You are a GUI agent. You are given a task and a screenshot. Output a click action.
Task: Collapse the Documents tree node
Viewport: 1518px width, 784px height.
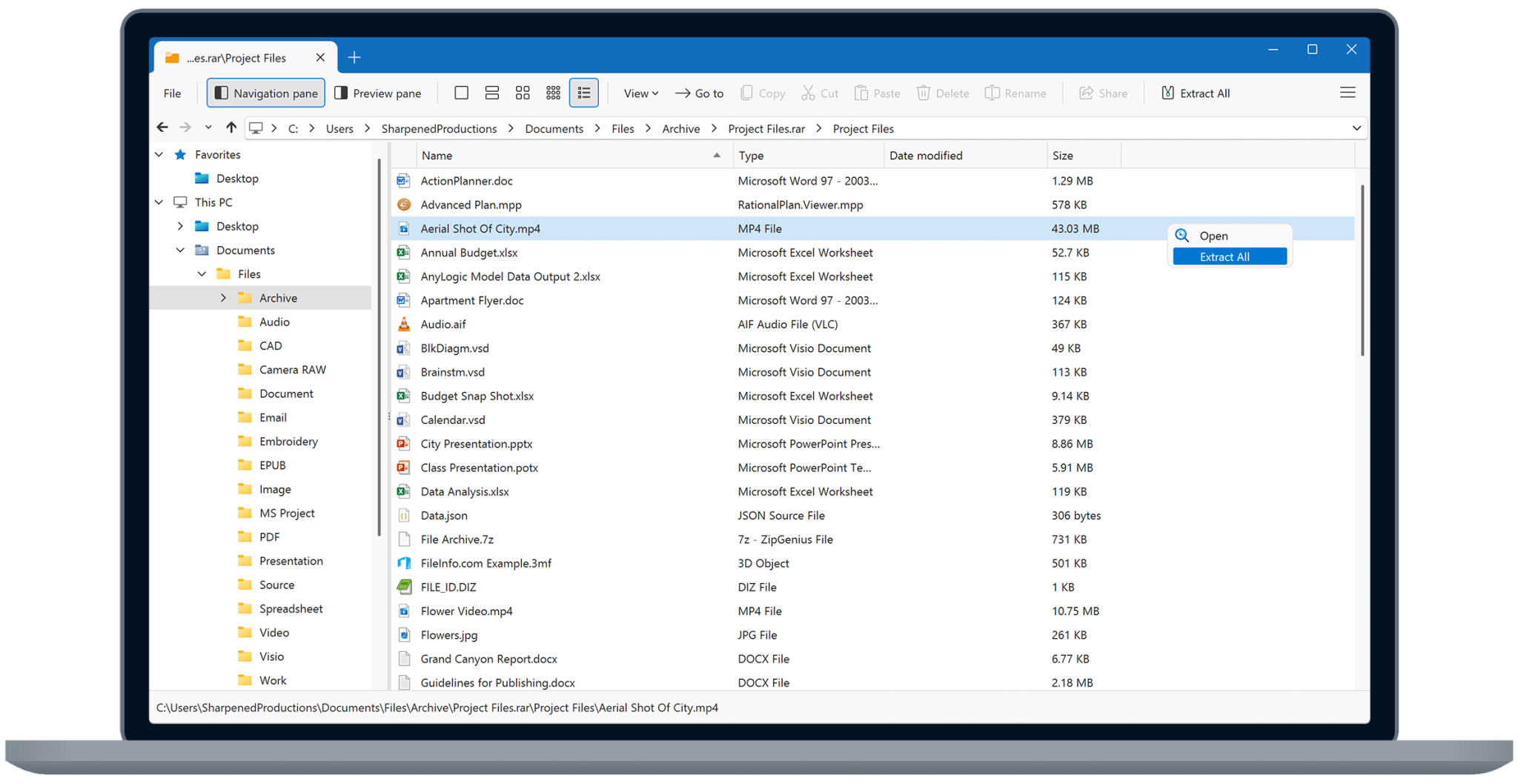(x=179, y=250)
